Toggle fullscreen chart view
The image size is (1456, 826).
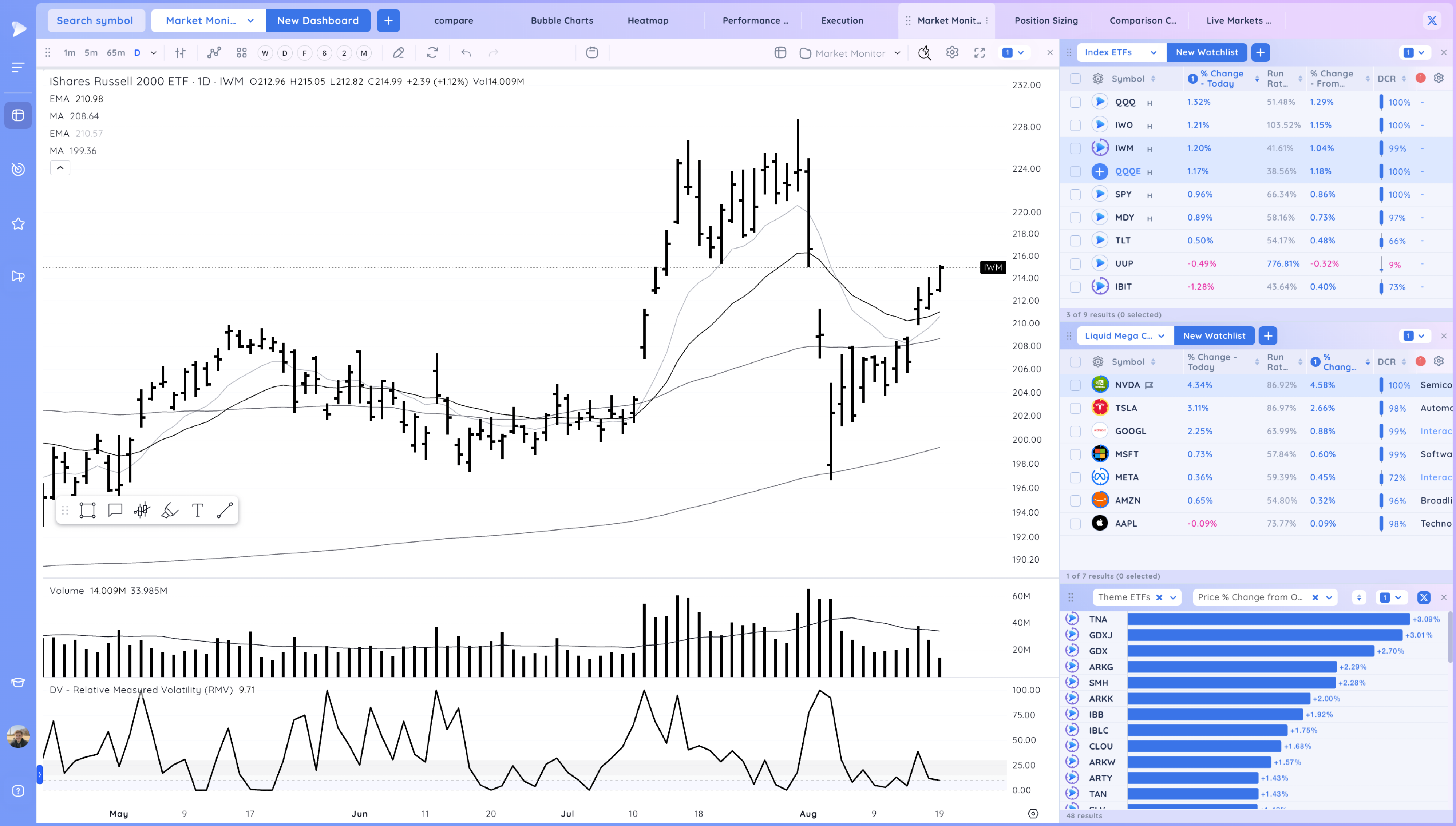(x=980, y=53)
